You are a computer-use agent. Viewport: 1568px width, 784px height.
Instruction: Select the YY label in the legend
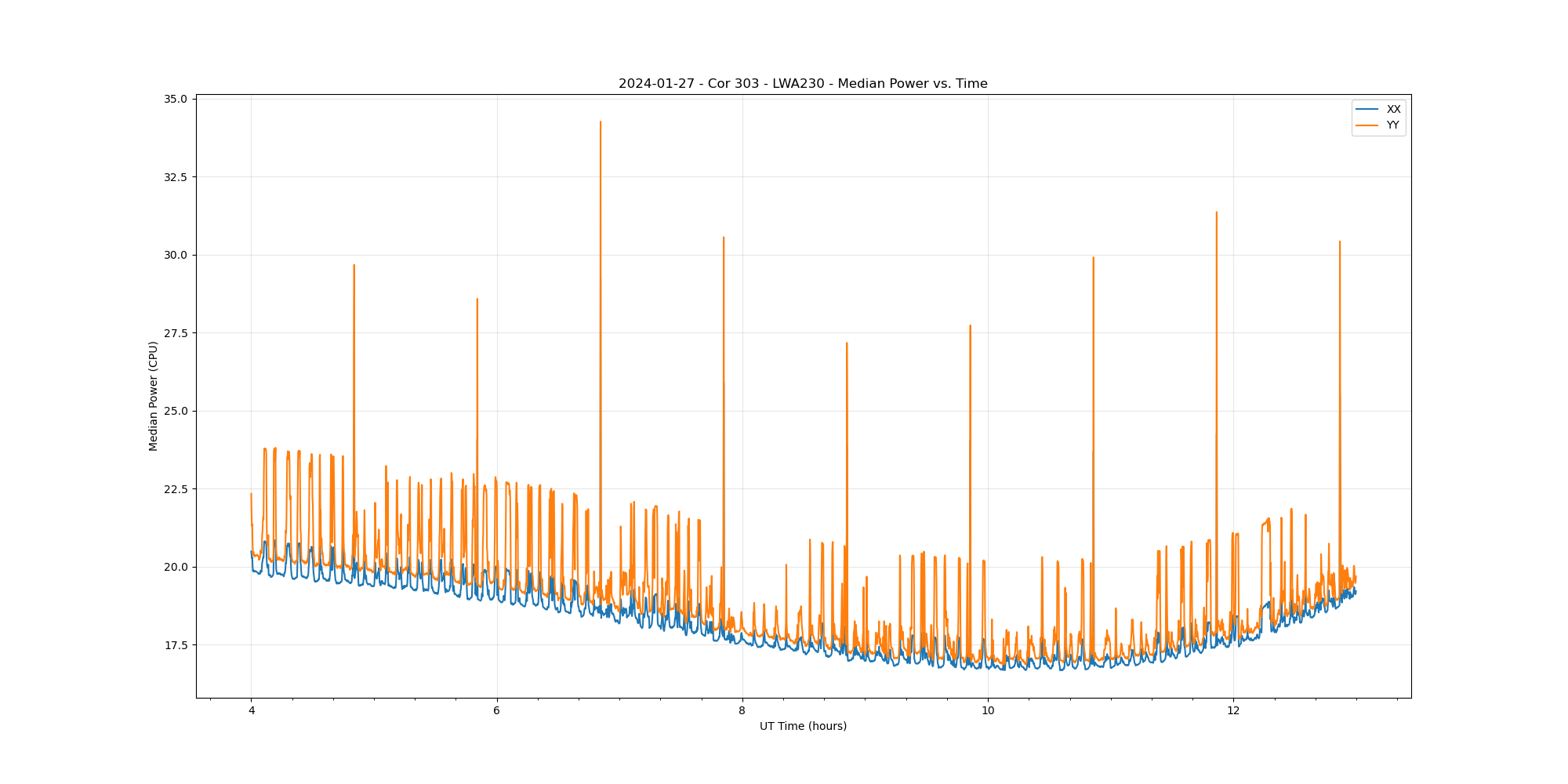[x=1392, y=125]
